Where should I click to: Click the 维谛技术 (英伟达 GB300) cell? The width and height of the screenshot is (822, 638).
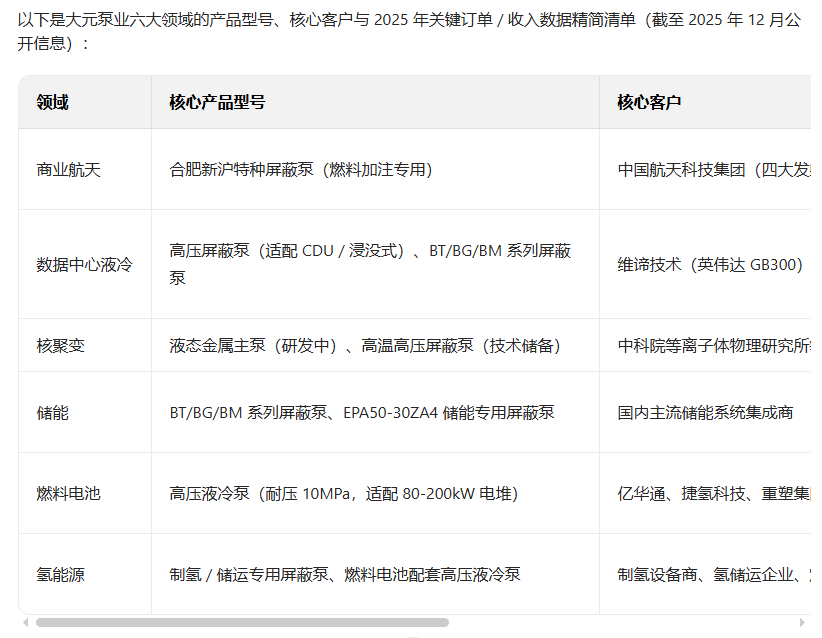706,264
